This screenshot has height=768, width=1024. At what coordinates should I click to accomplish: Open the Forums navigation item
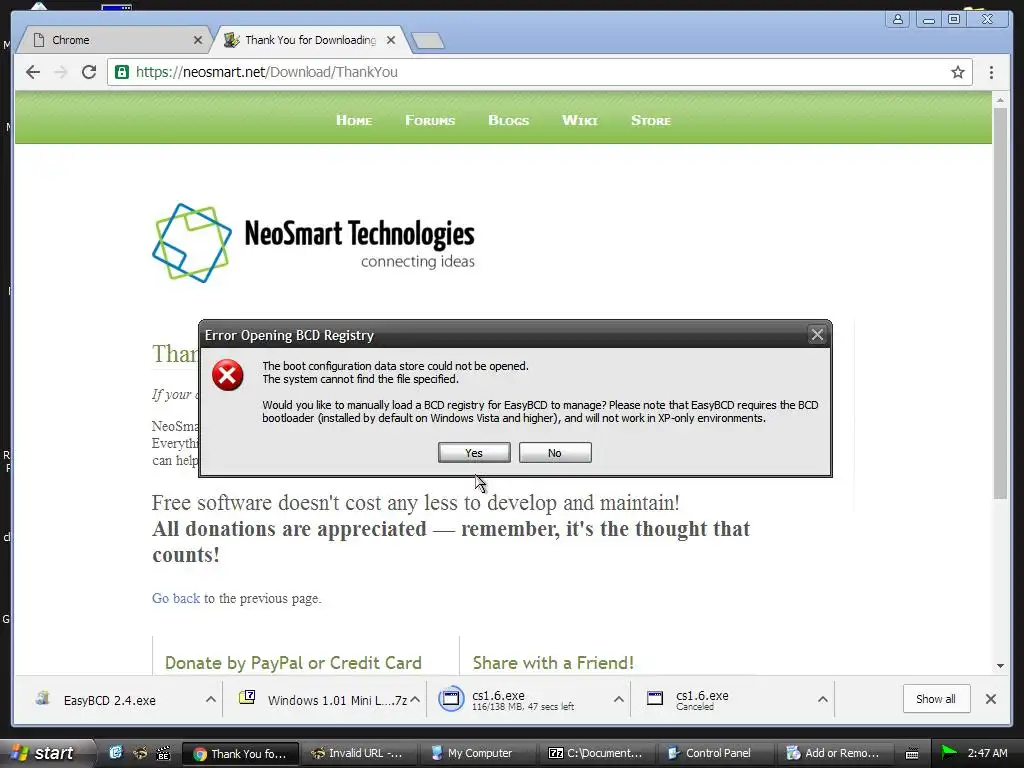430,120
